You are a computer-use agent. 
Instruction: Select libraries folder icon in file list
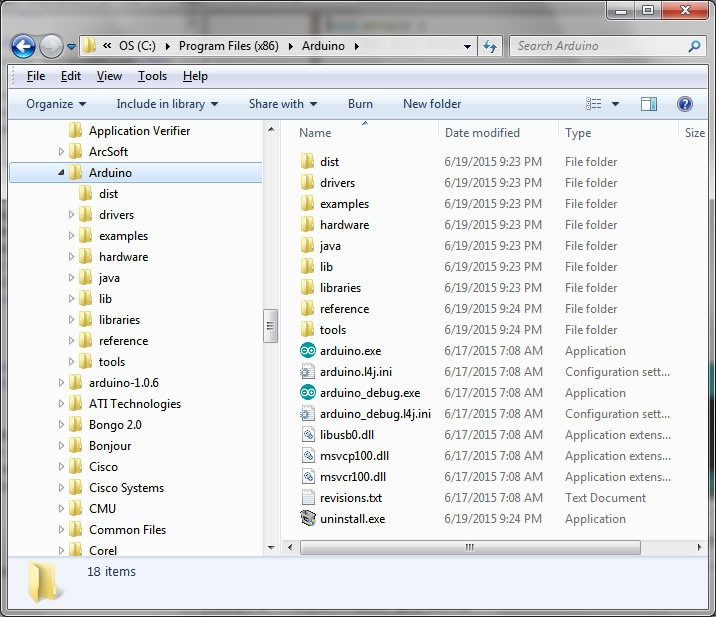(308, 288)
